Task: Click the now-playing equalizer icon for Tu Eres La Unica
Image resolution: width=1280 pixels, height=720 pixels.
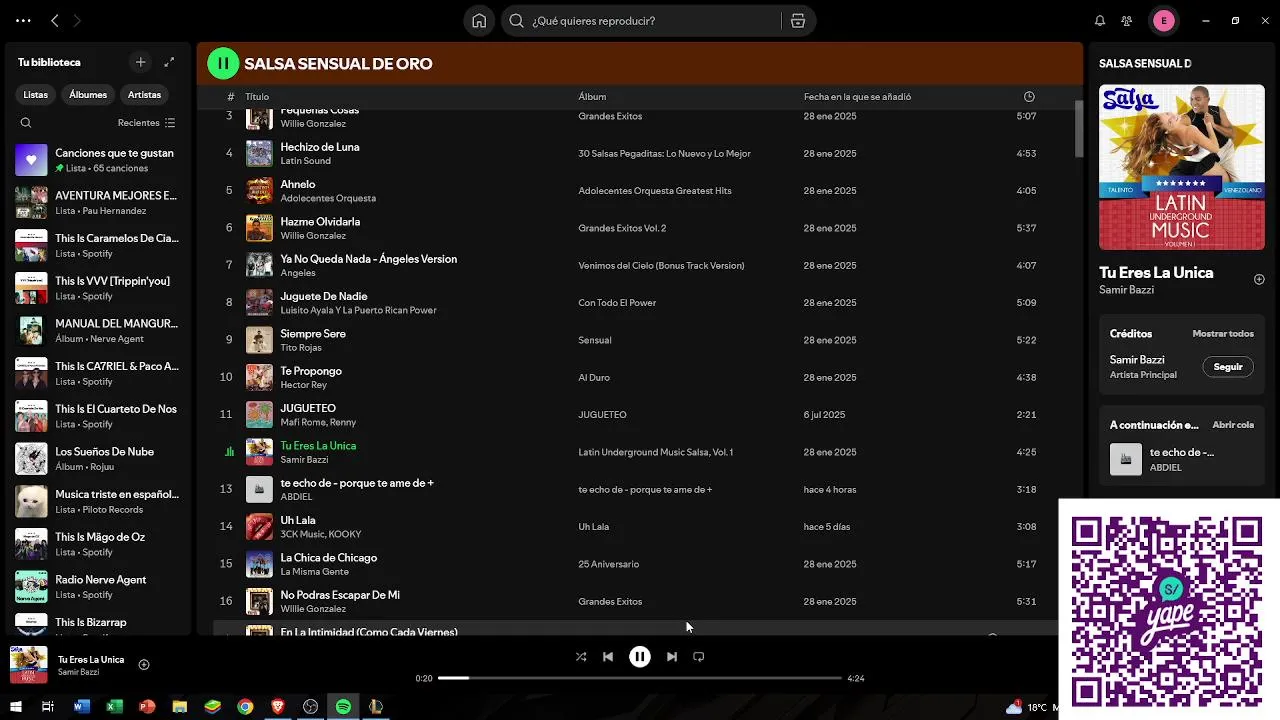Action: click(229, 452)
